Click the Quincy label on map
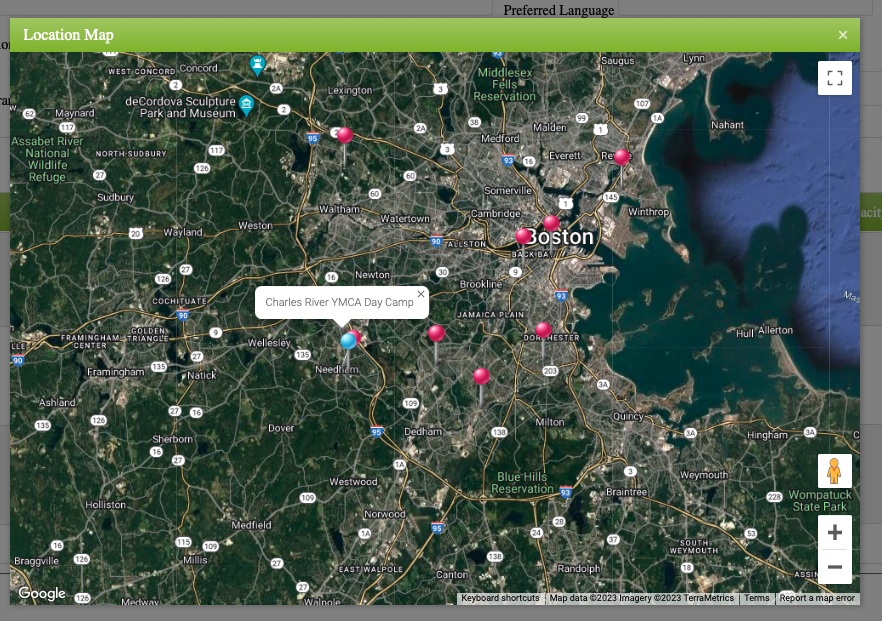 tap(628, 416)
